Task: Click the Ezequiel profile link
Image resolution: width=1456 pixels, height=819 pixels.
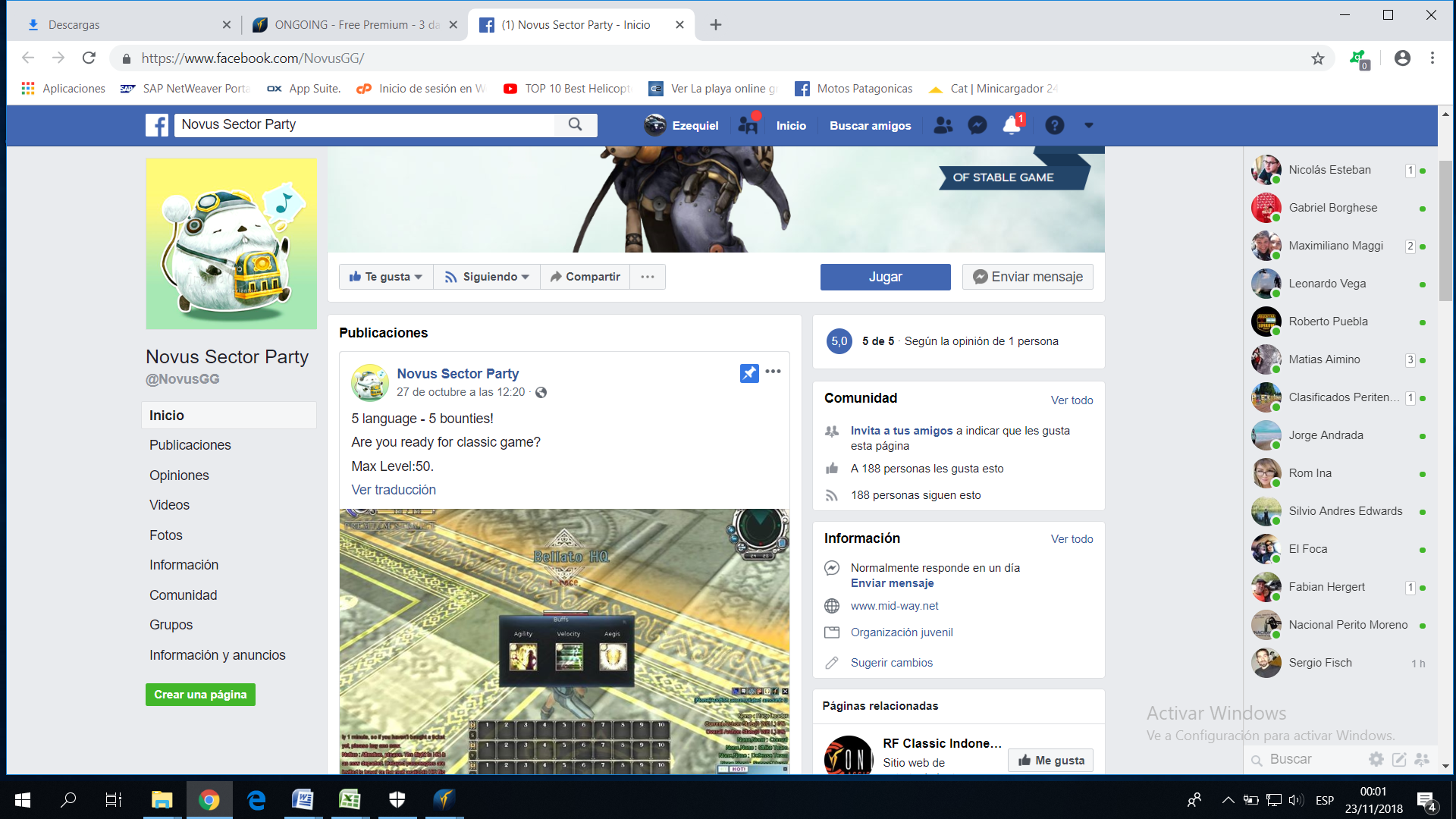Action: pos(682,125)
